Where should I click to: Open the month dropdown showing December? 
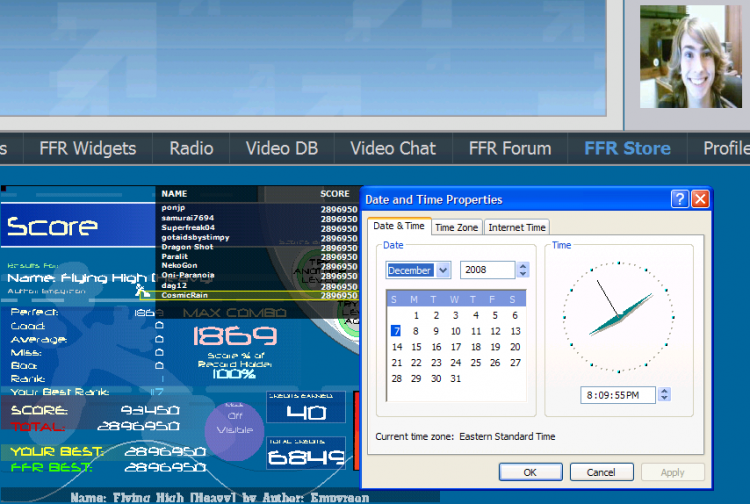pos(442,270)
